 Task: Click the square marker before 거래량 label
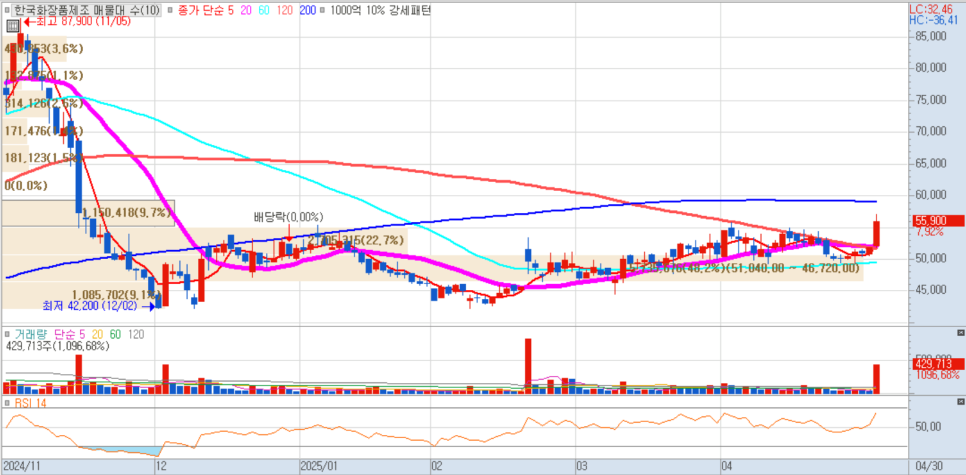click(x=7, y=333)
